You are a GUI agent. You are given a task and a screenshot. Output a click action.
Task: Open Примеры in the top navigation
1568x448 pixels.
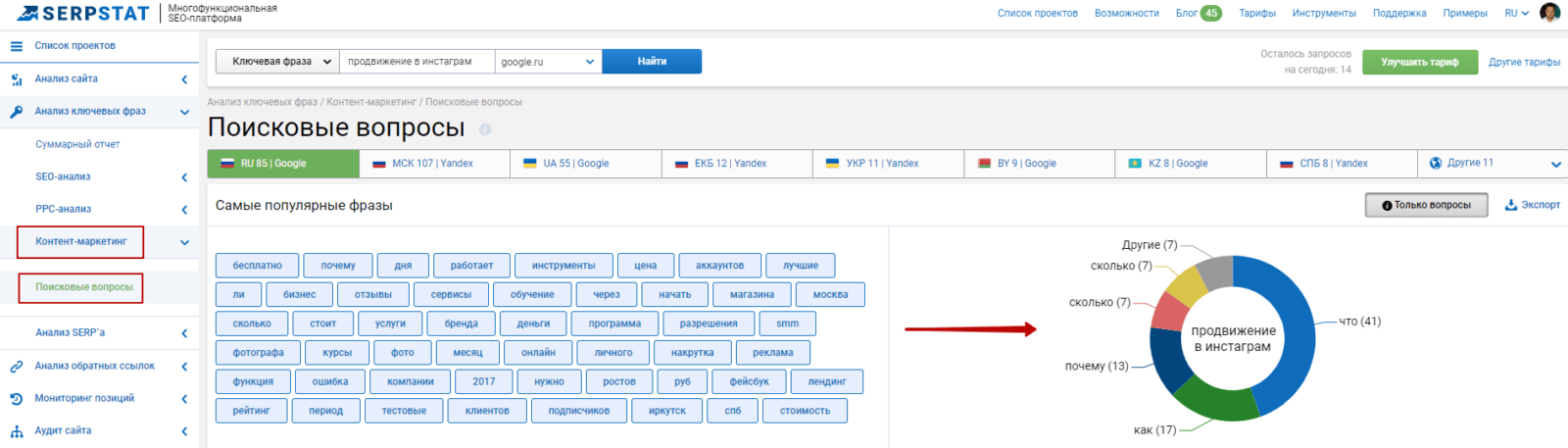click(x=1464, y=13)
